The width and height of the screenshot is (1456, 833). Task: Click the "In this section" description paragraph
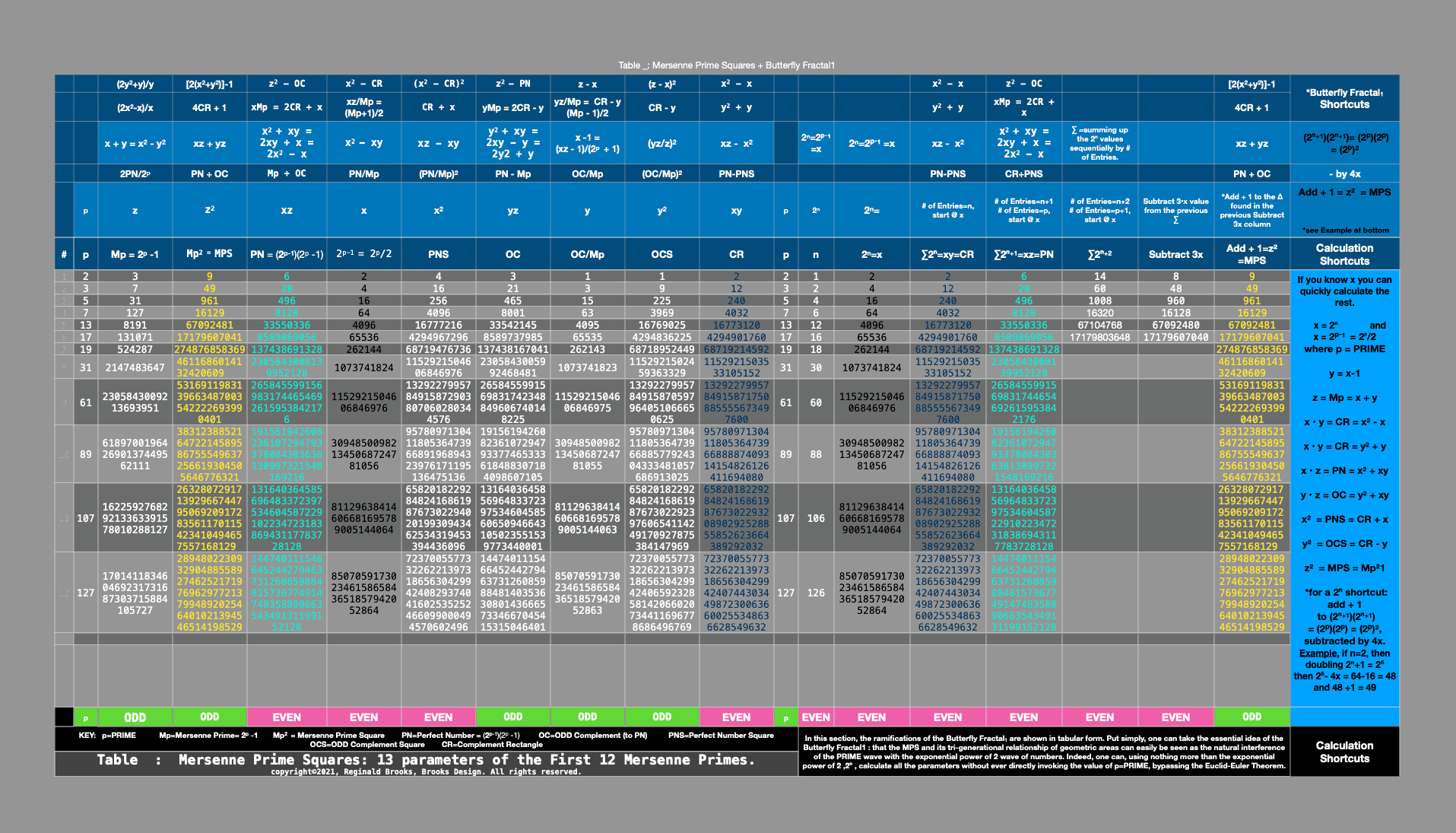pos(1043,752)
